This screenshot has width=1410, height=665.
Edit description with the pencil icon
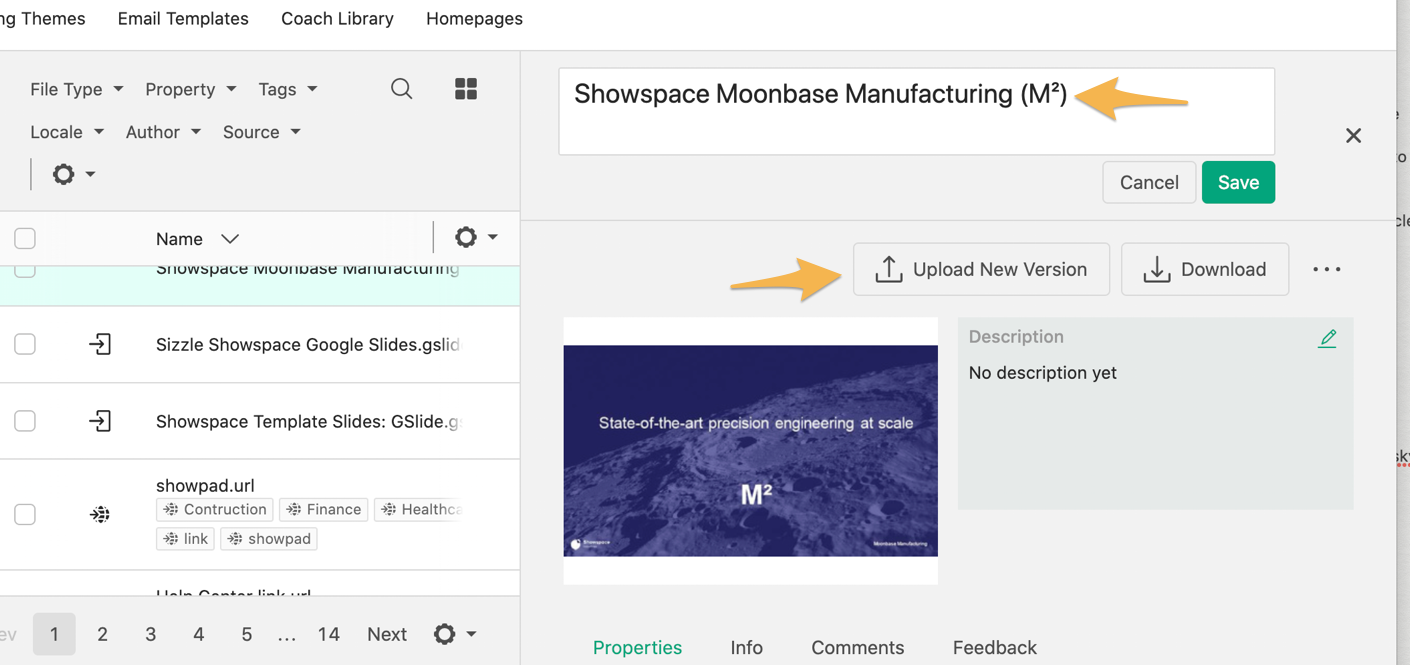click(1327, 338)
